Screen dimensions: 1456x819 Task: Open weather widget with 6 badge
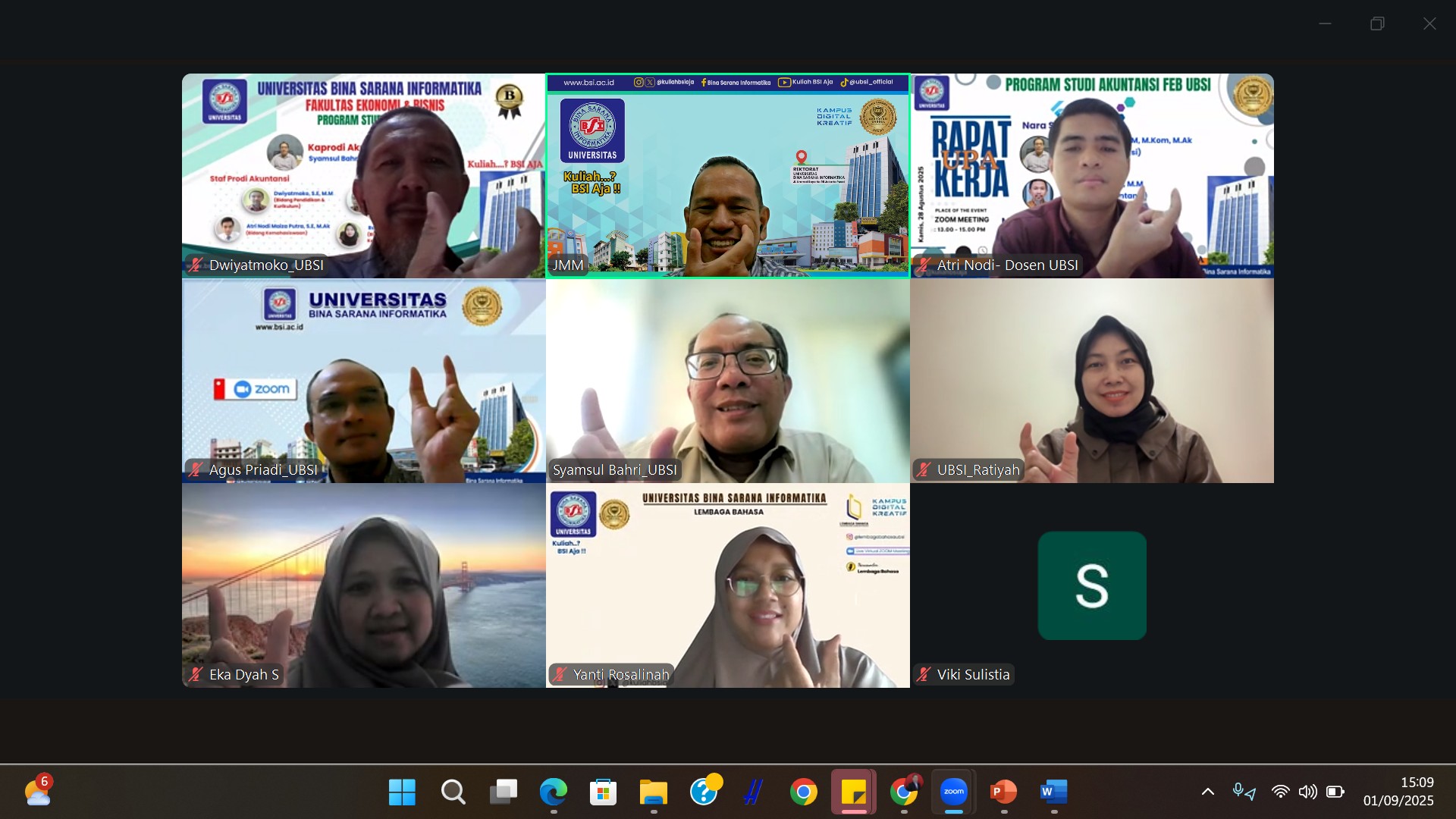pos(38,792)
